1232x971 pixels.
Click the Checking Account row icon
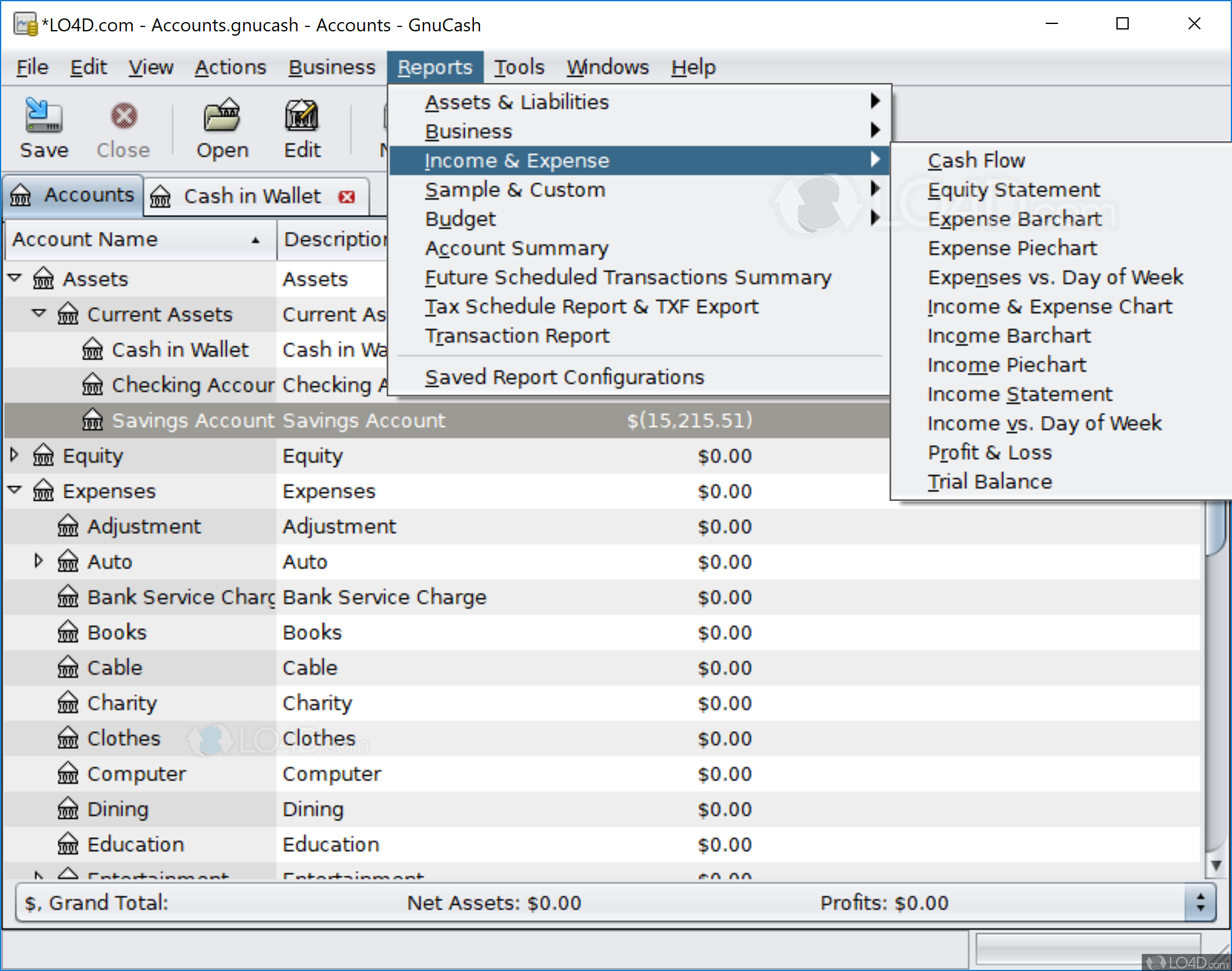point(92,385)
